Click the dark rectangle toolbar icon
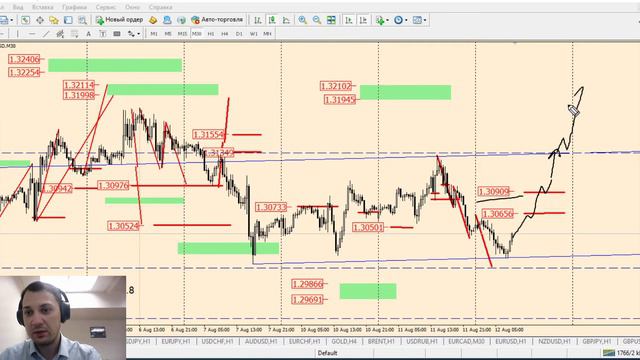This screenshot has height=360, width=640. click(x=117, y=34)
